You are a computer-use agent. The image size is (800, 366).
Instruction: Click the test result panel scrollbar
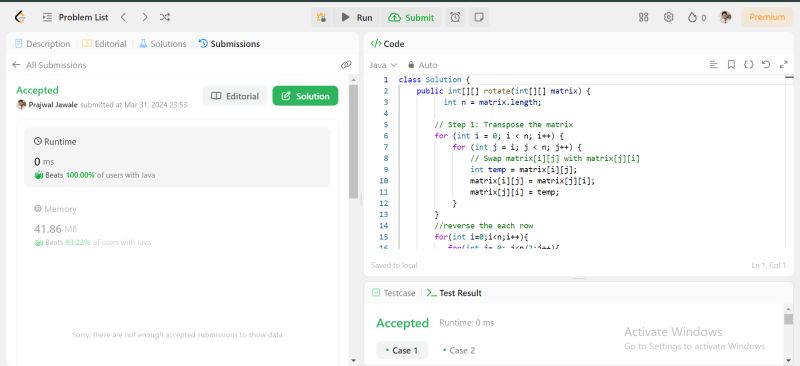(789, 319)
